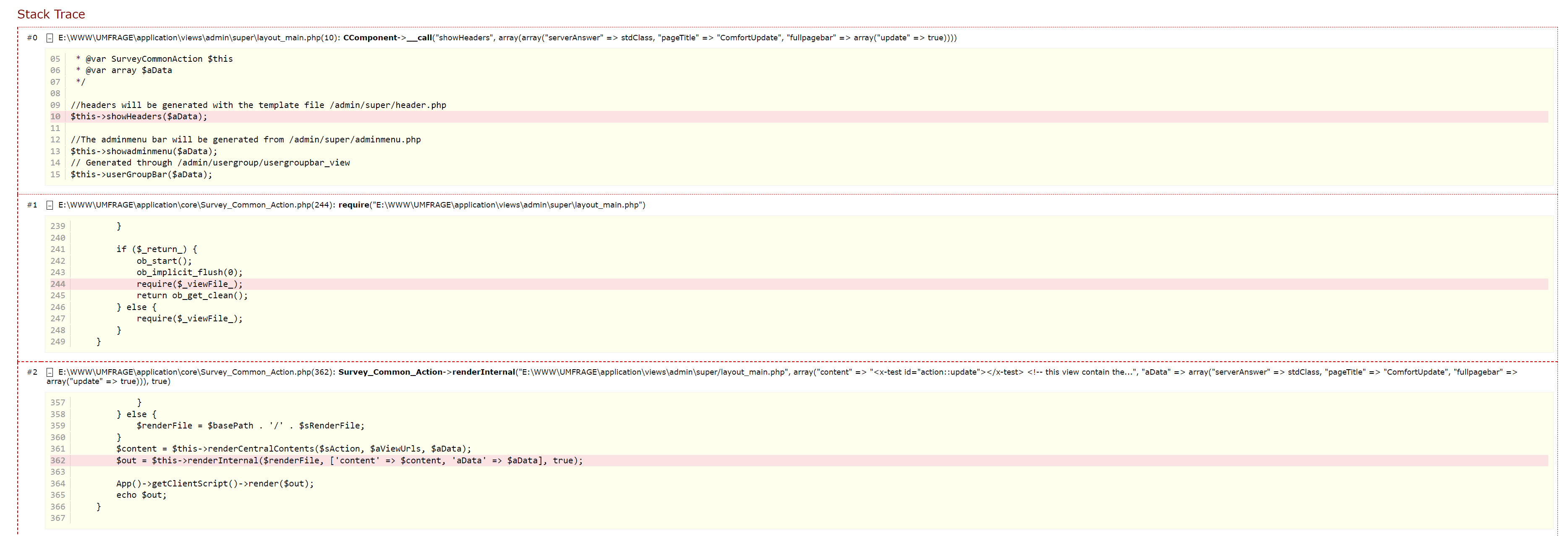The width and height of the screenshot is (1568, 536).
Task: Click the bold CComponent->__call method text
Action: tap(387, 38)
